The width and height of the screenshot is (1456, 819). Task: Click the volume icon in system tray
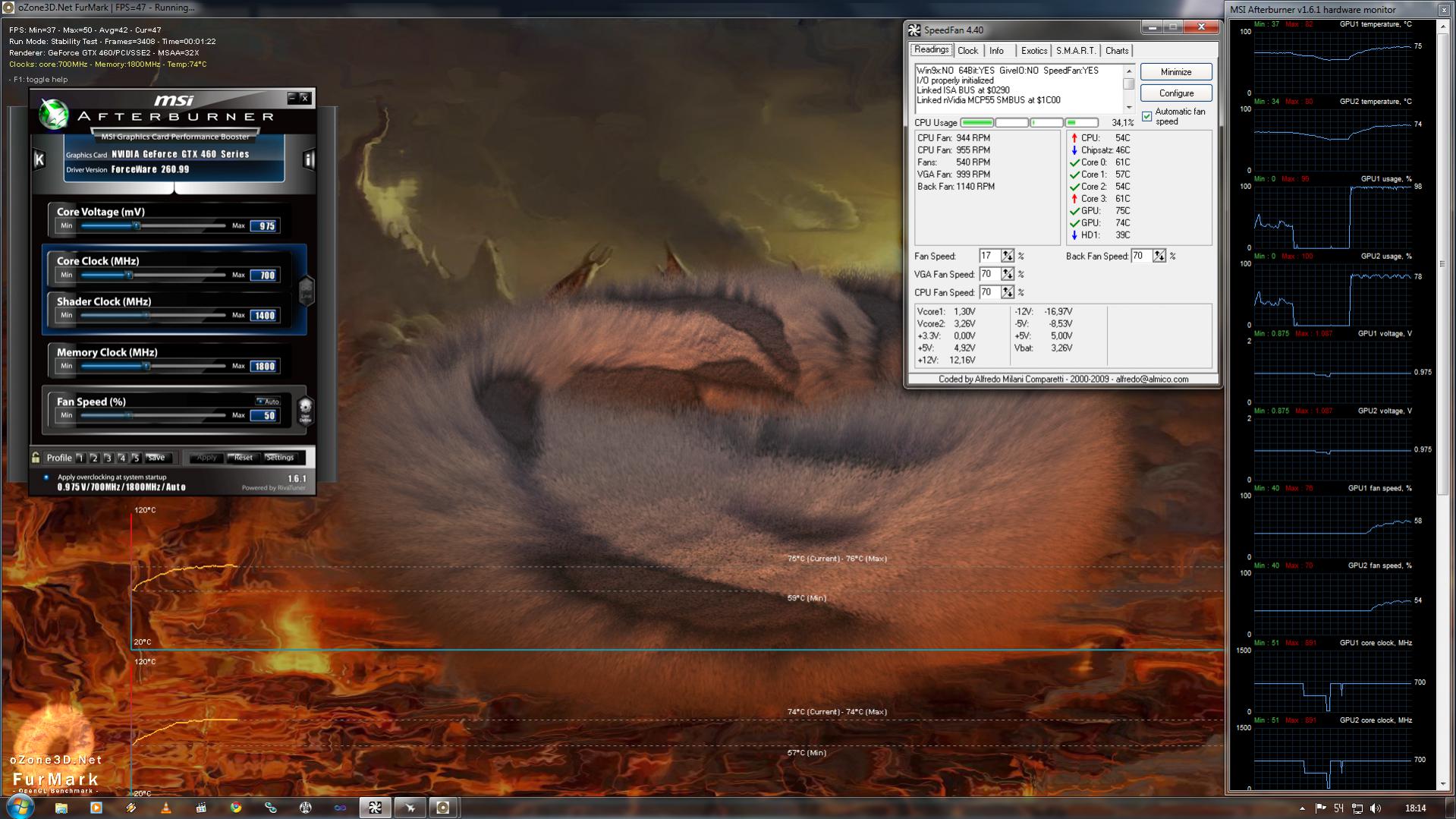click(x=1376, y=808)
